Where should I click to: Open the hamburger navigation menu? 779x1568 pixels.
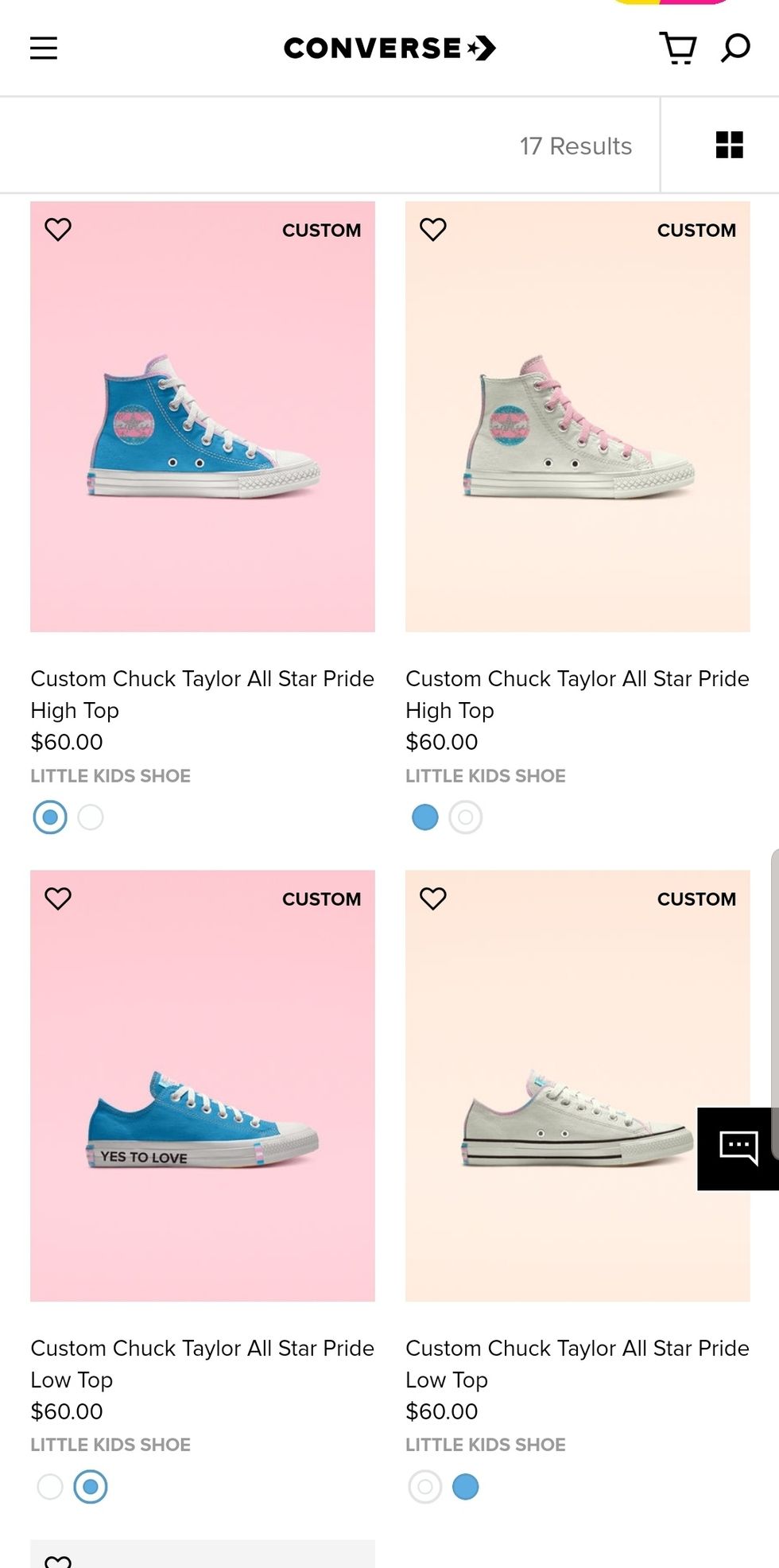pyautogui.click(x=44, y=49)
